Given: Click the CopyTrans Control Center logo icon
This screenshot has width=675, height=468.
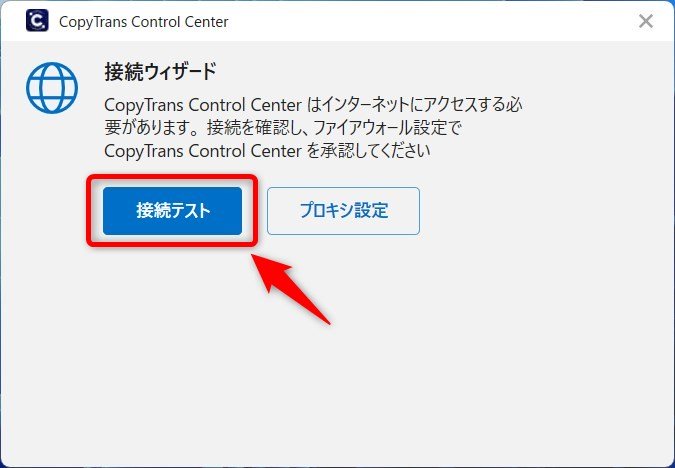Looking at the screenshot, I should (37, 21).
